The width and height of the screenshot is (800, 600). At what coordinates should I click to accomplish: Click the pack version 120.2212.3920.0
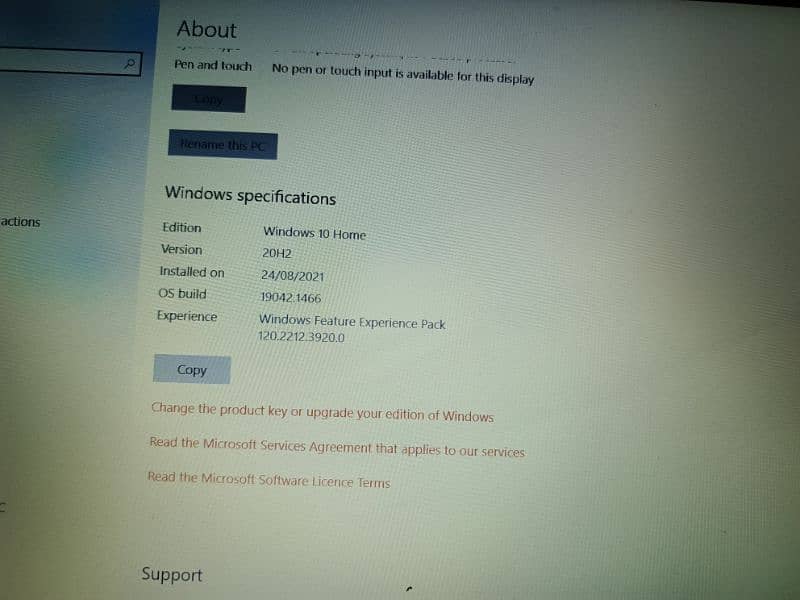tap(301, 337)
